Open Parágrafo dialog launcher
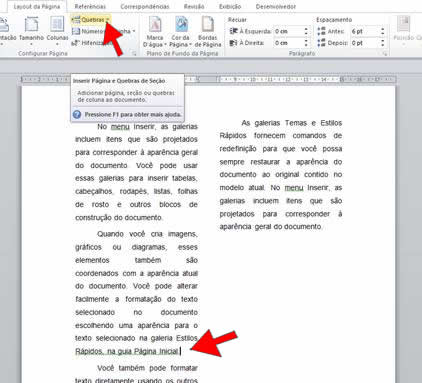The height and width of the screenshot is (383, 422). click(x=385, y=53)
